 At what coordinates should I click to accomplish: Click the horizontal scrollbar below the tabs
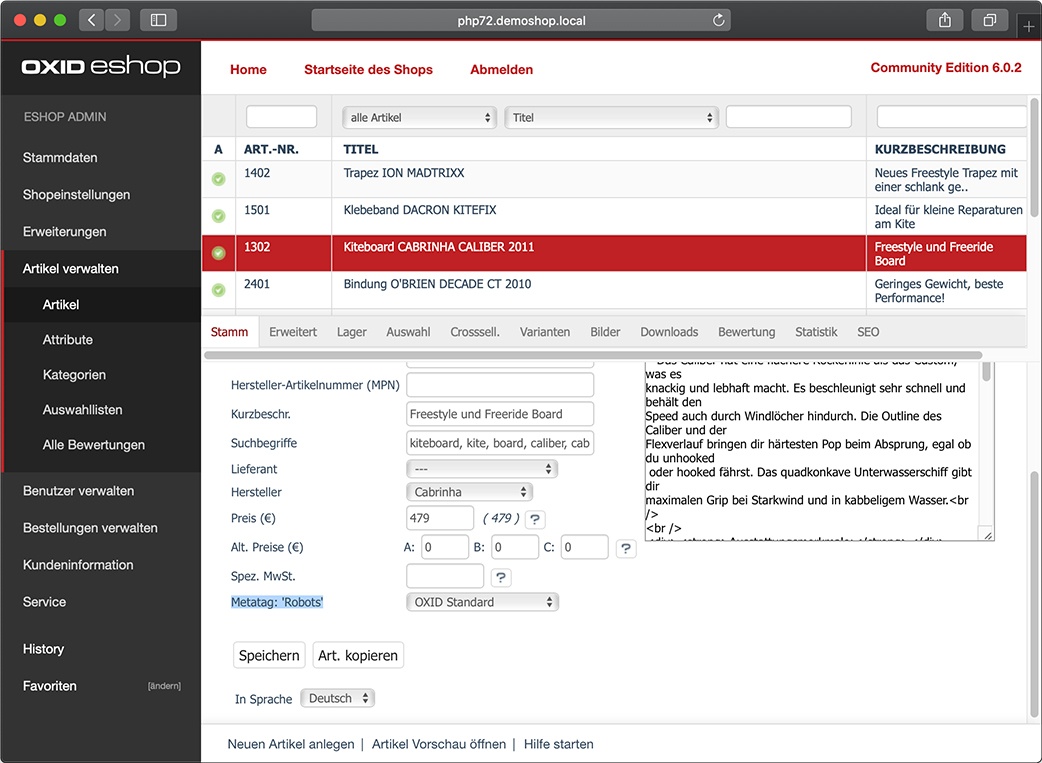point(593,355)
